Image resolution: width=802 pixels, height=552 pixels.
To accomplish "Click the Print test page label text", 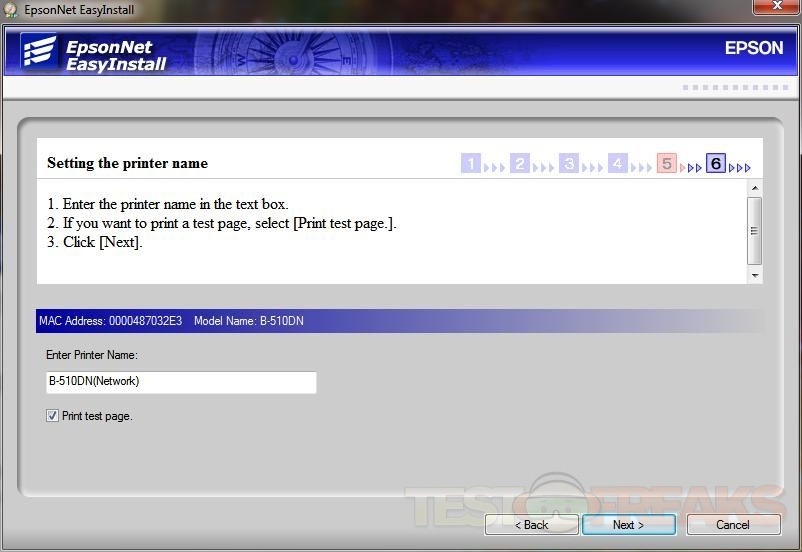I will (97, 416).
